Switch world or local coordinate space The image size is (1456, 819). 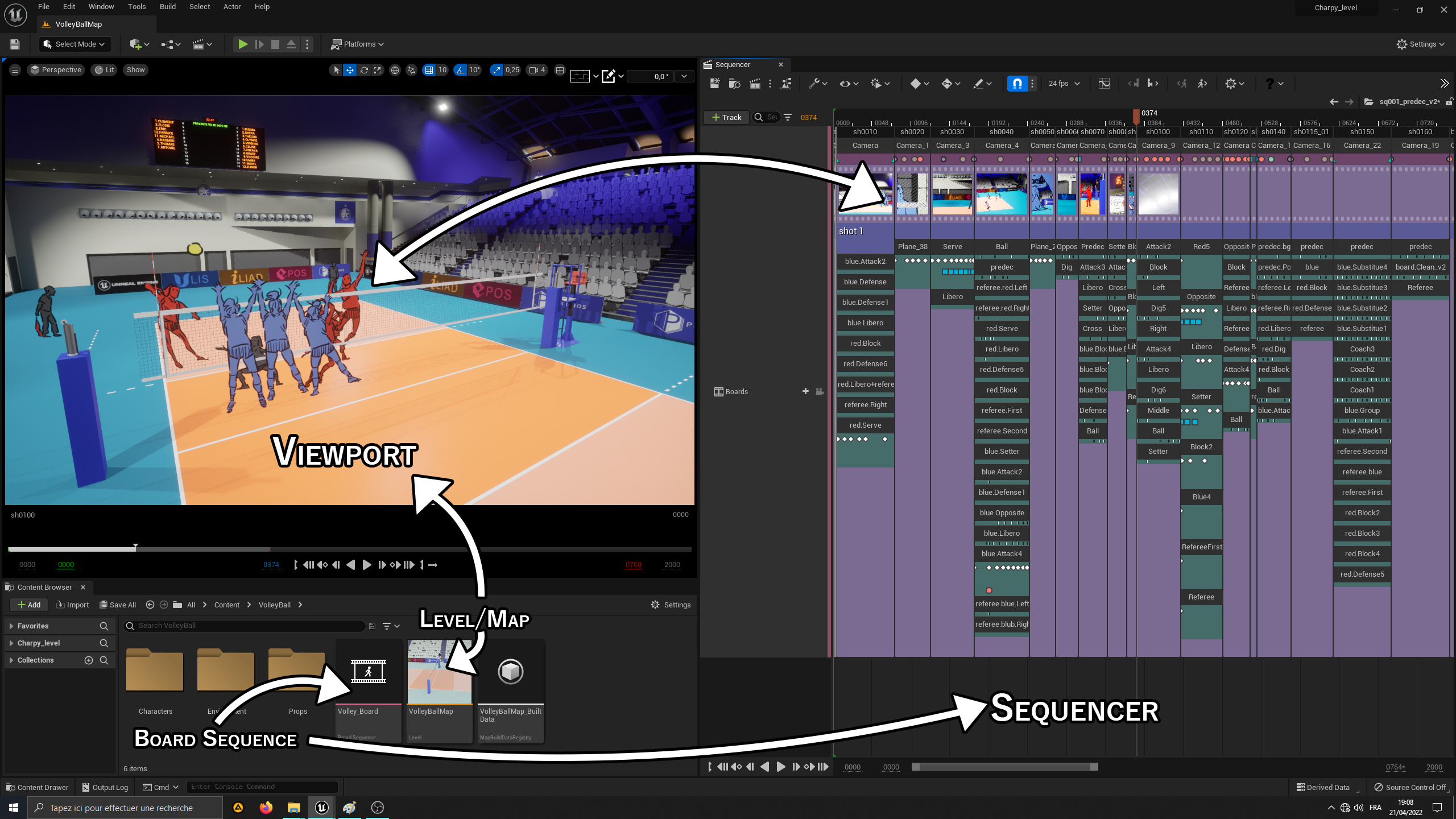pyautogui.click(x=395, y=70)
